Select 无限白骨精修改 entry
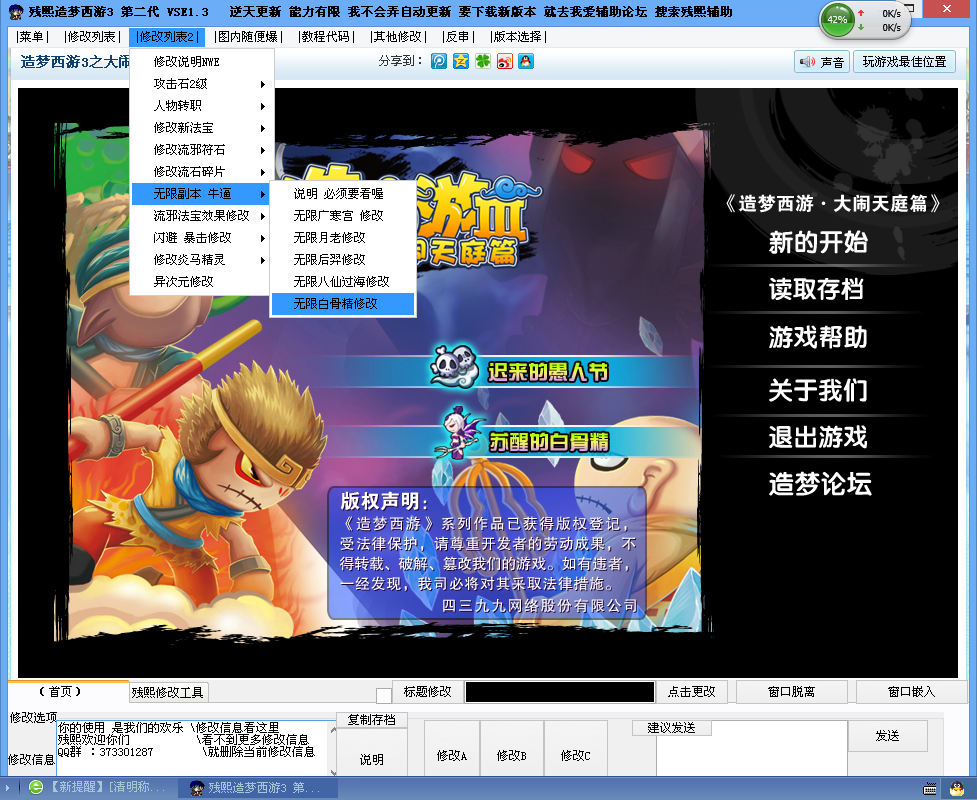977x800 pixels. tap(343, 303)
